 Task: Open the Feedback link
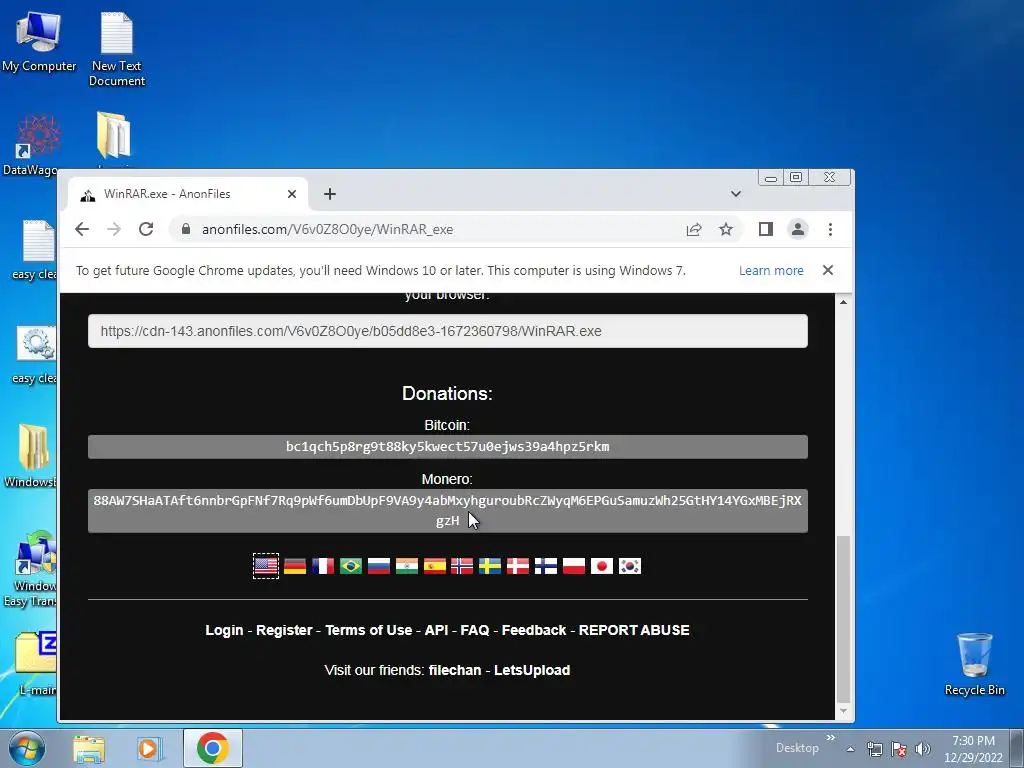coord(534,630)
